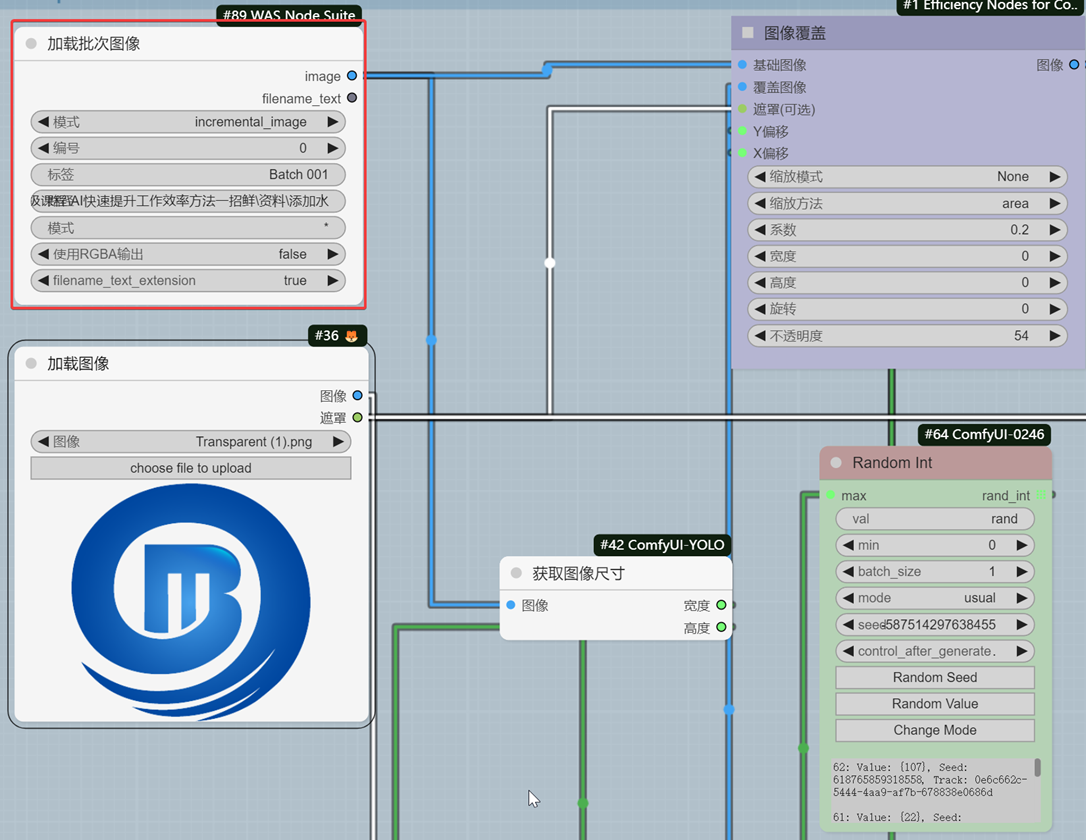Viewport: 1086px width, 840px height.
Task: Advance the 模式 incremental_image option with right arrow
Action: 332,122
